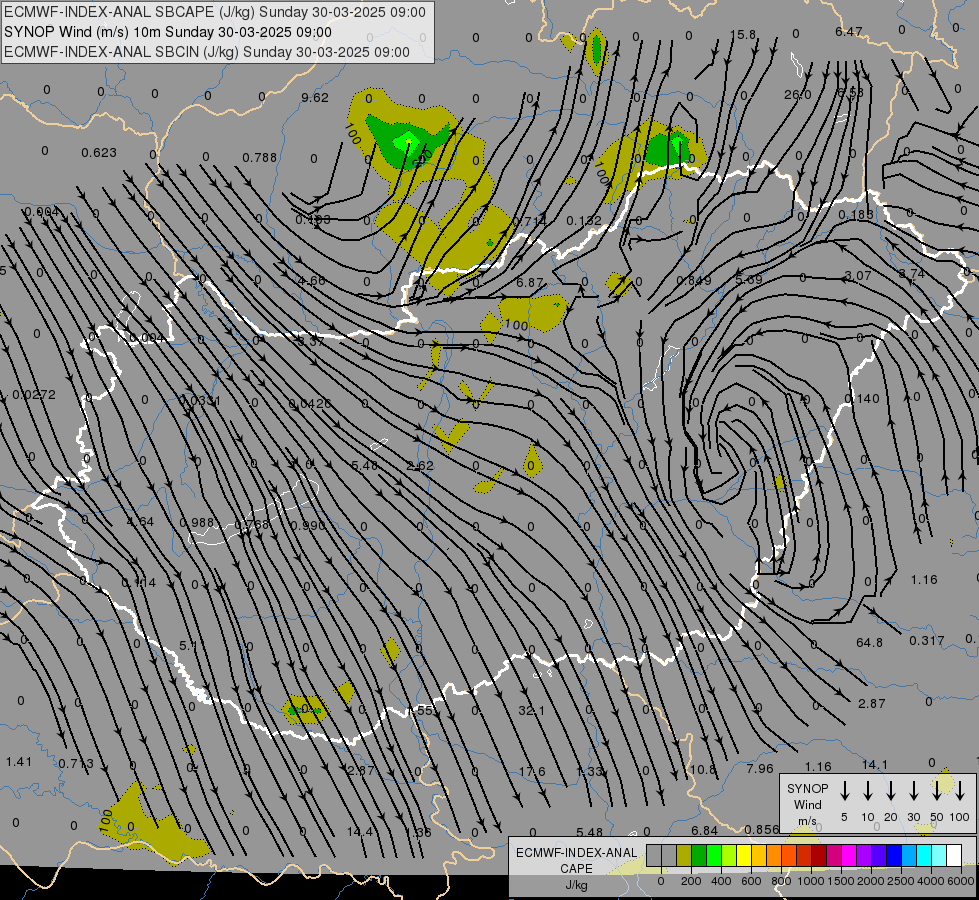Click the SYNOP Wind m/s legend label

coord(807,804)
